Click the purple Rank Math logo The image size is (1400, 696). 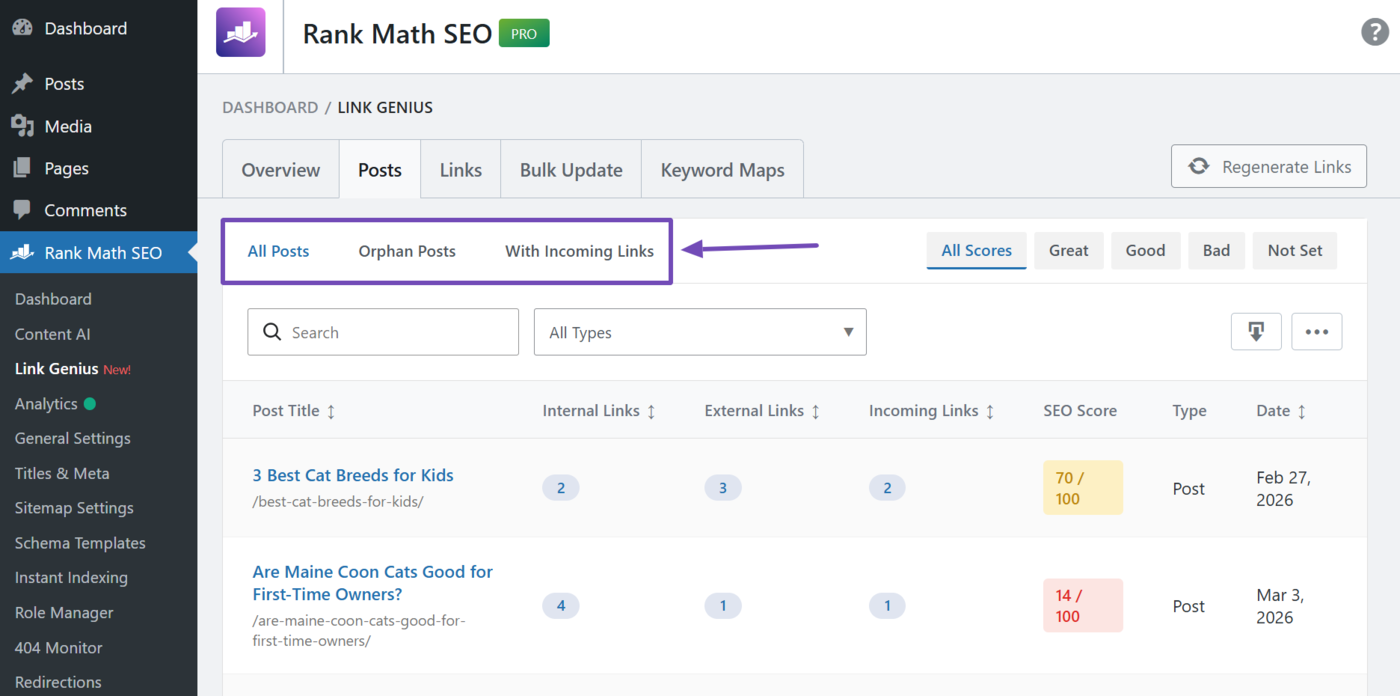(x=241, y=32)
